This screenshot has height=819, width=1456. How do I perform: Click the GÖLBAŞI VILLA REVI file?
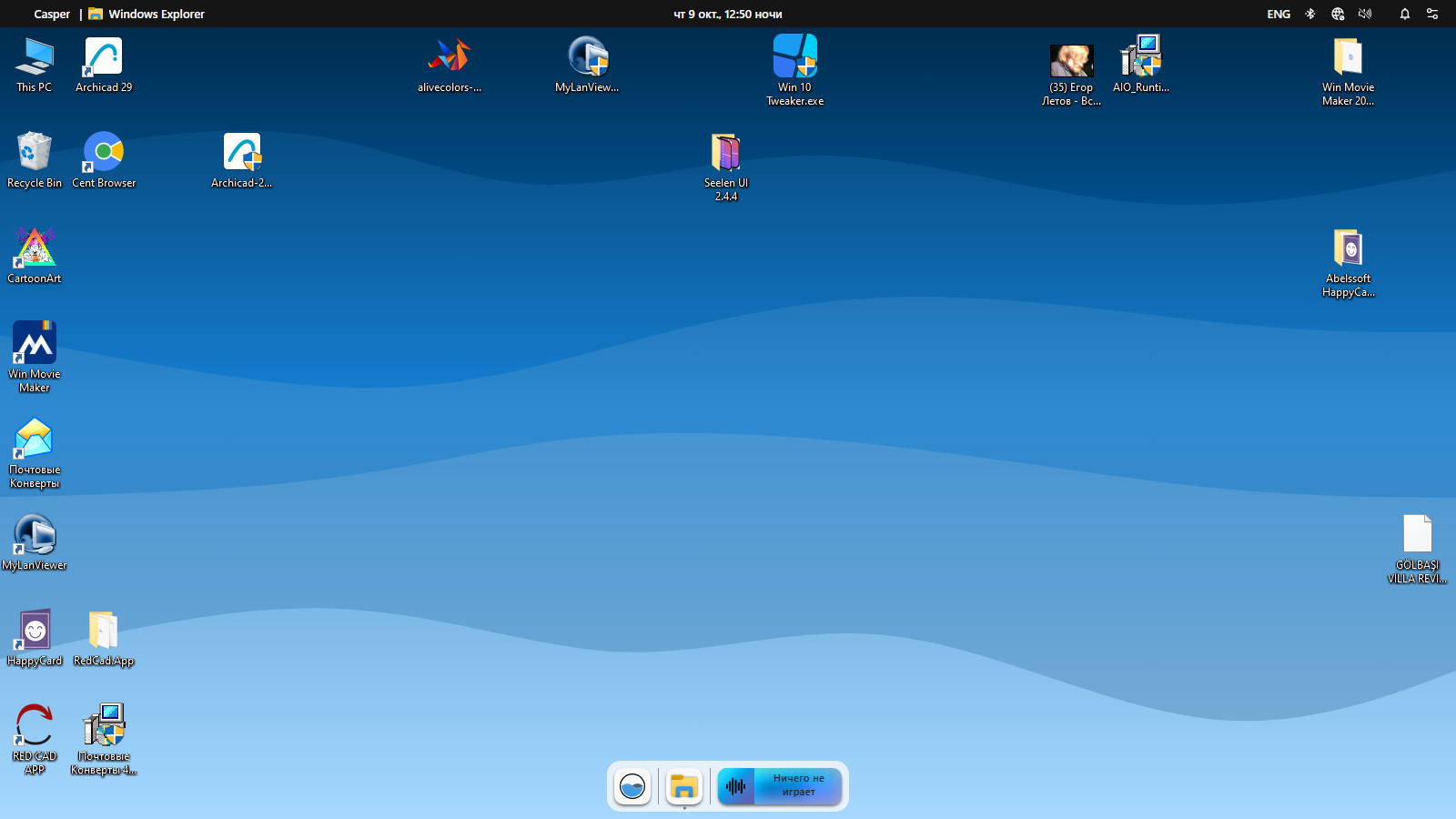point(1417,535)
